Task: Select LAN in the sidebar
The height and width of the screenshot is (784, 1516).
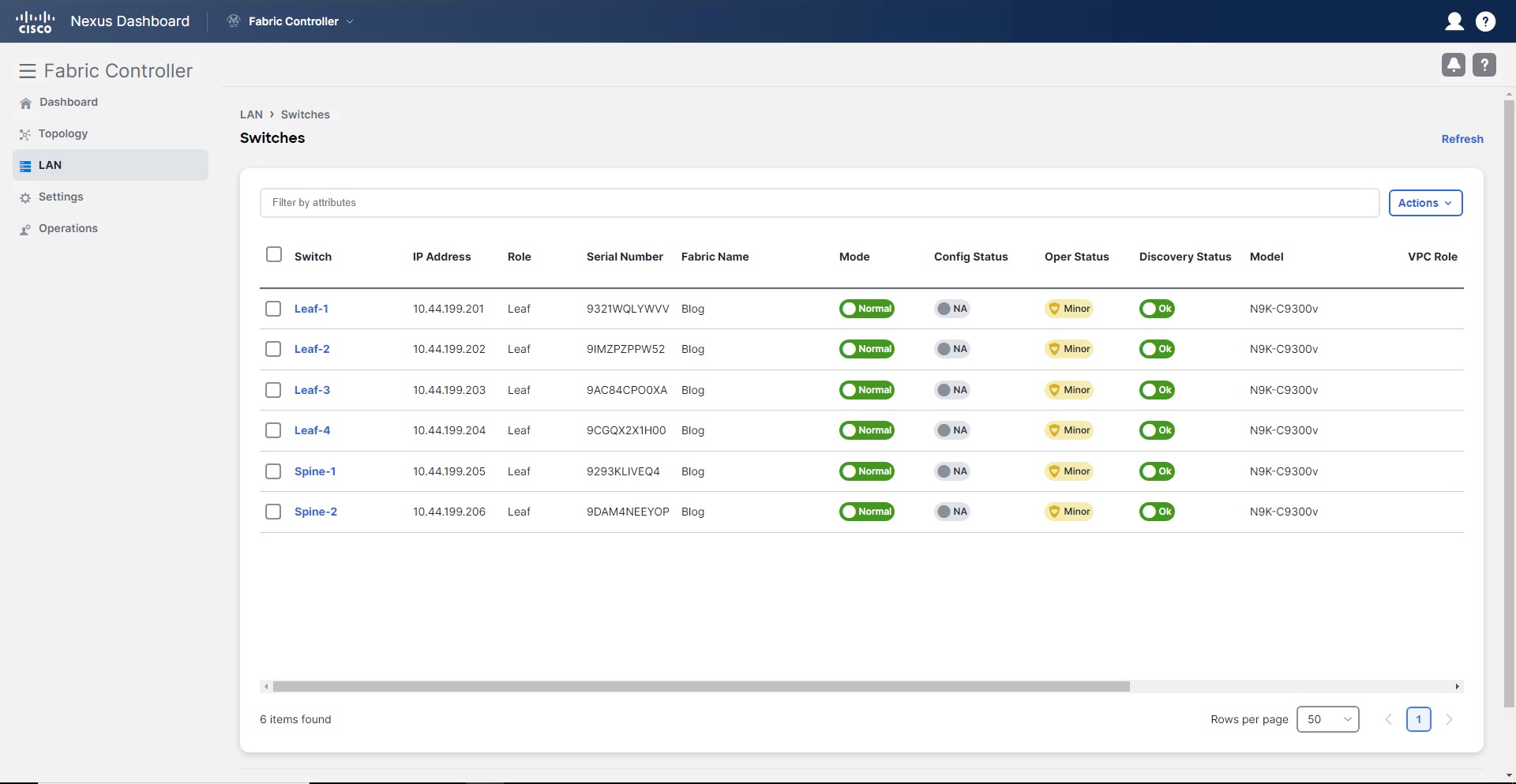Action: click(x=111, y=165)
